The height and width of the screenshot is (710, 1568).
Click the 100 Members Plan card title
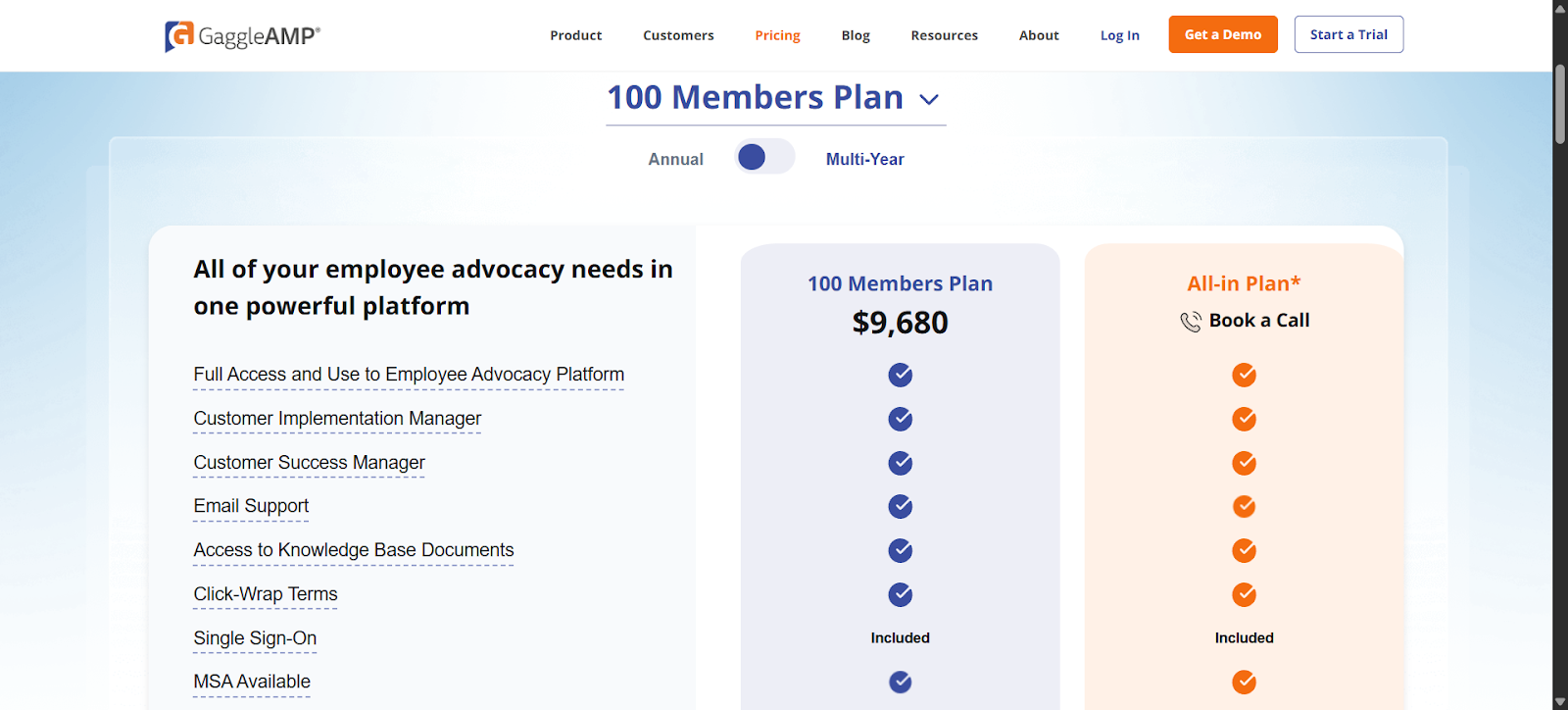[901, 283]
